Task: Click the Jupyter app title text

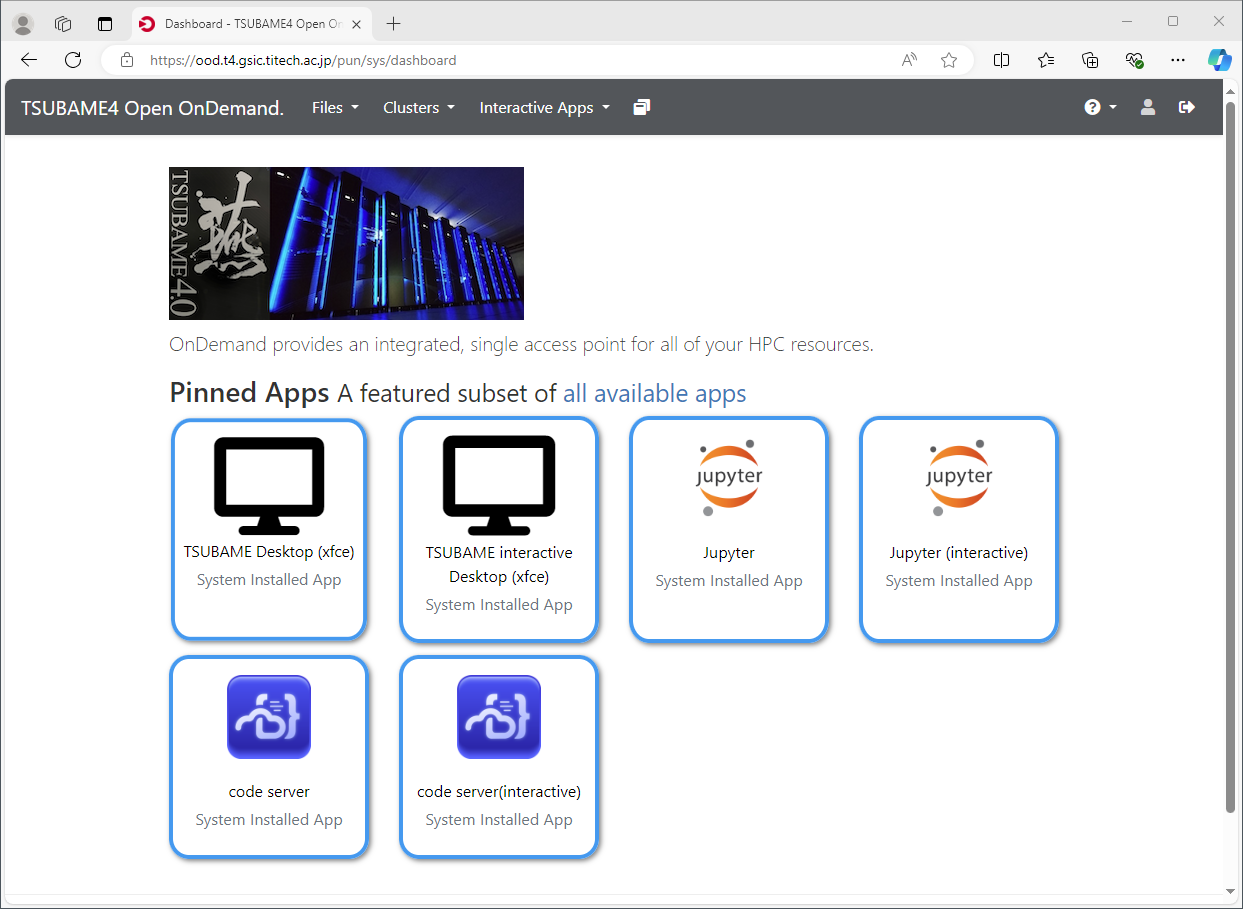Action: 729,552
